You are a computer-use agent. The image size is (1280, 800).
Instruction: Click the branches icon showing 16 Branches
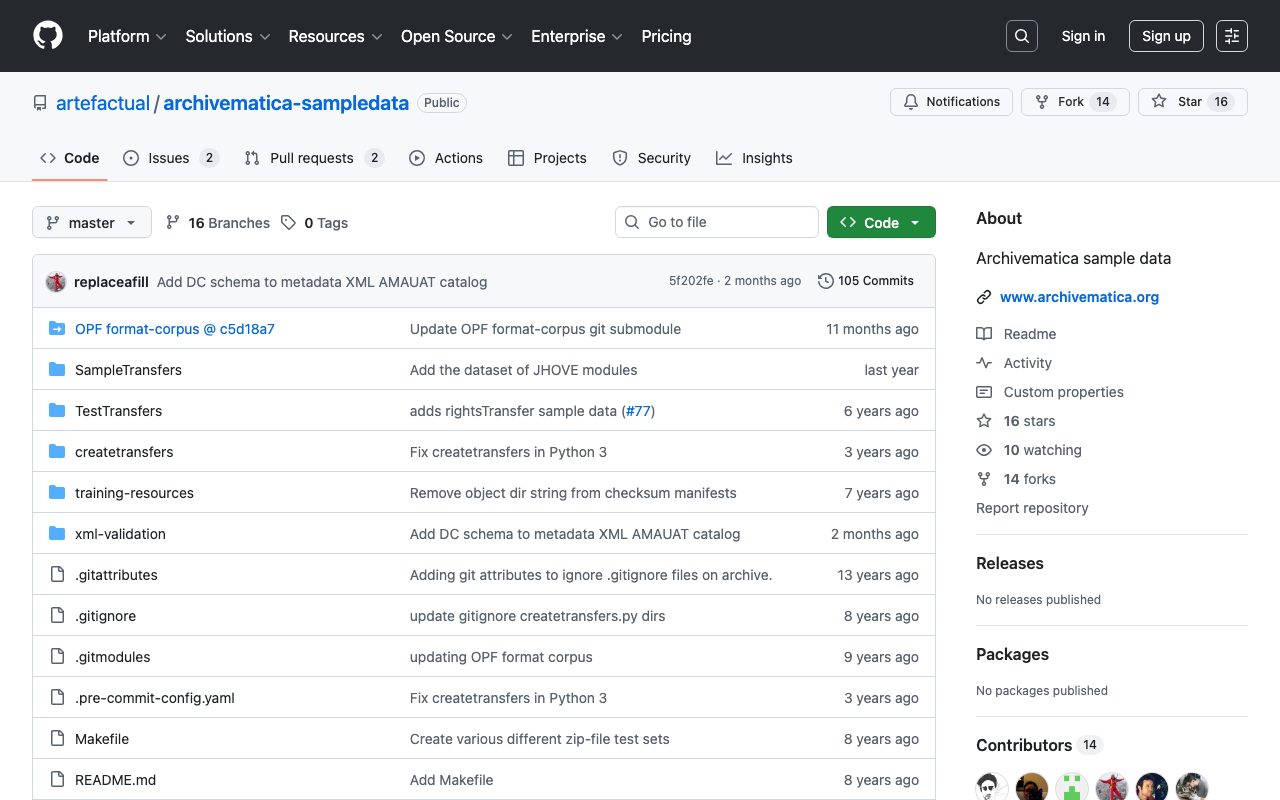pyautogui.click(x=173, y=223)
